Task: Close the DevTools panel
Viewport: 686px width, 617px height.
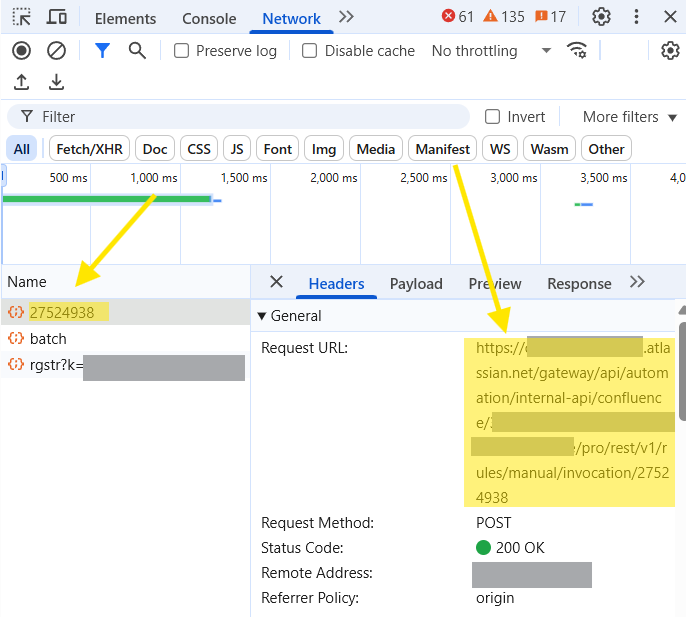Action: click(670, 17)
